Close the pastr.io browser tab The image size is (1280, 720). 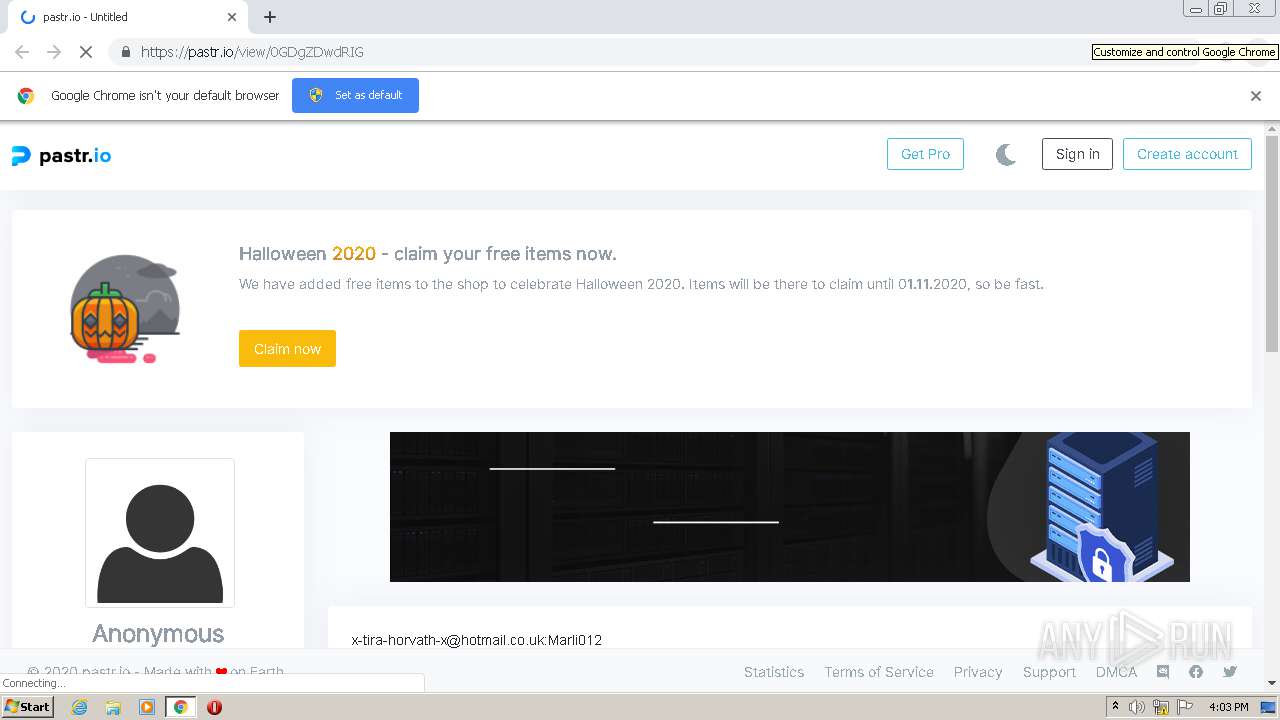click(232, 17)
